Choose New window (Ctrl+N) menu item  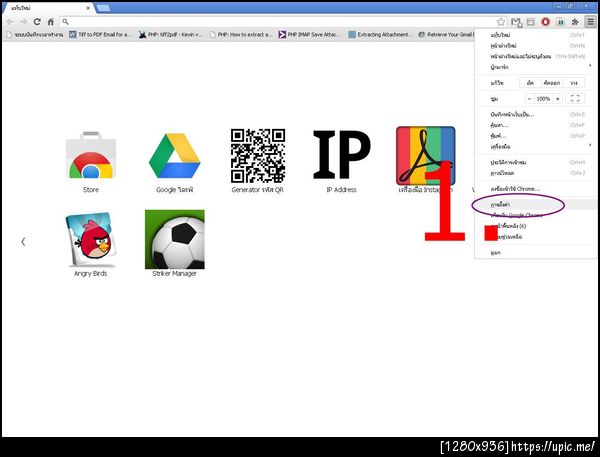click(x=536, y=46)
